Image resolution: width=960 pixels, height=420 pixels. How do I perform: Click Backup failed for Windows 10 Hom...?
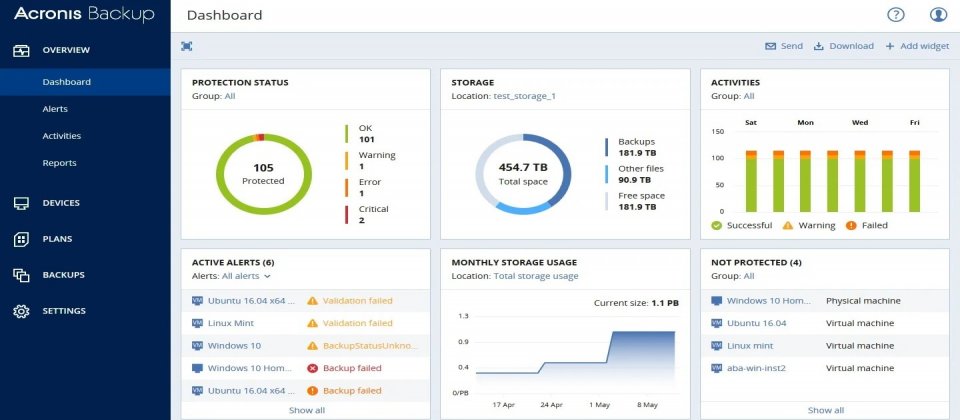(352, 369)
